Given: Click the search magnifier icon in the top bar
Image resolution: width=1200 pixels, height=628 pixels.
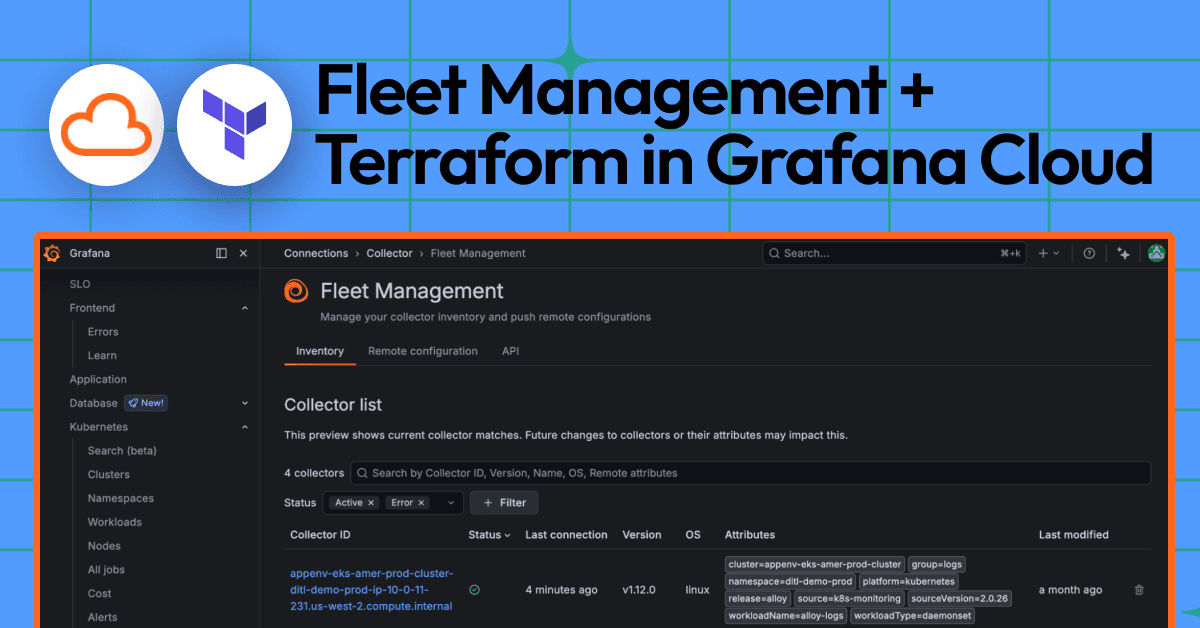Looking at the screenshot, I should tap(774, 253).
